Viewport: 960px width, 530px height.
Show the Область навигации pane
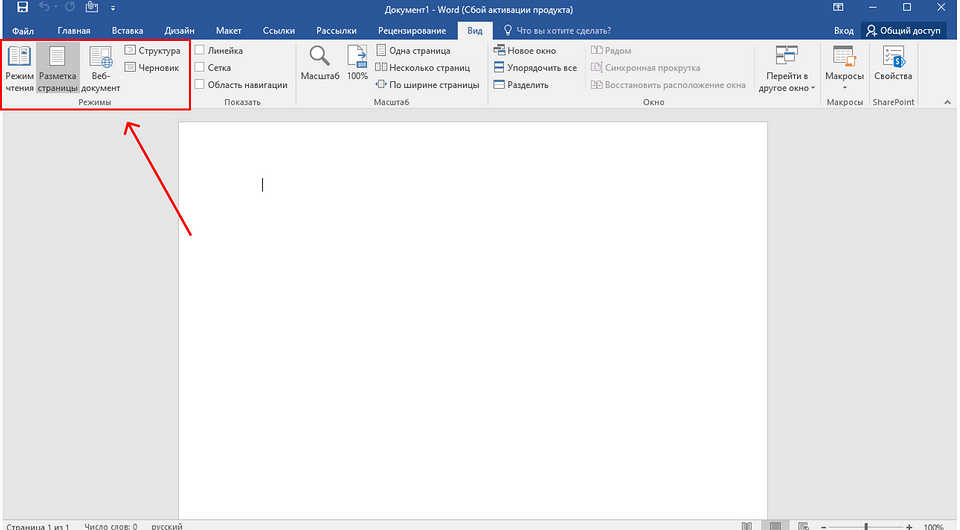tap(201, 85)
